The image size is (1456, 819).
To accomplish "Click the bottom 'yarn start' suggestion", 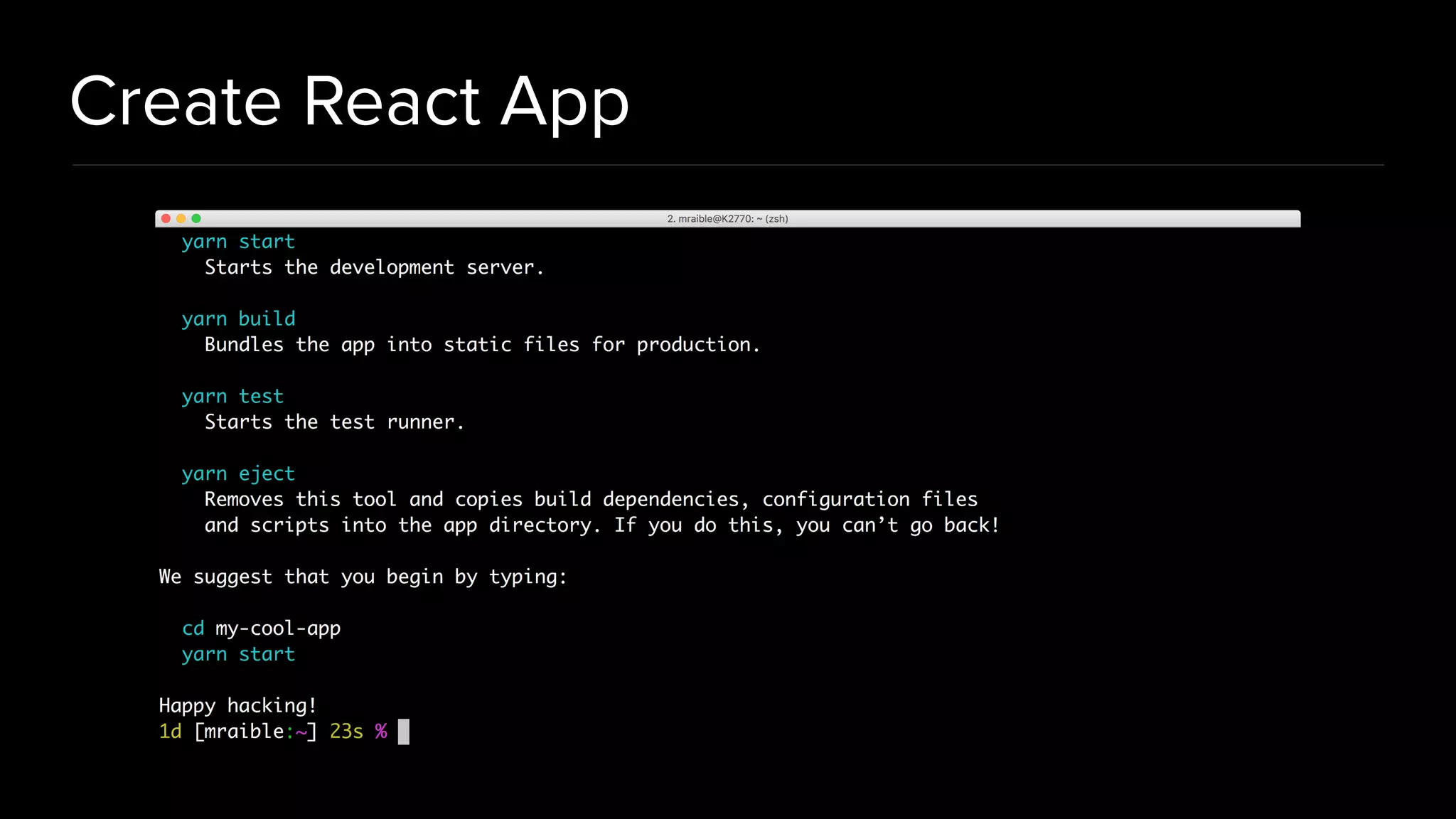I will [x=238, y=654].
